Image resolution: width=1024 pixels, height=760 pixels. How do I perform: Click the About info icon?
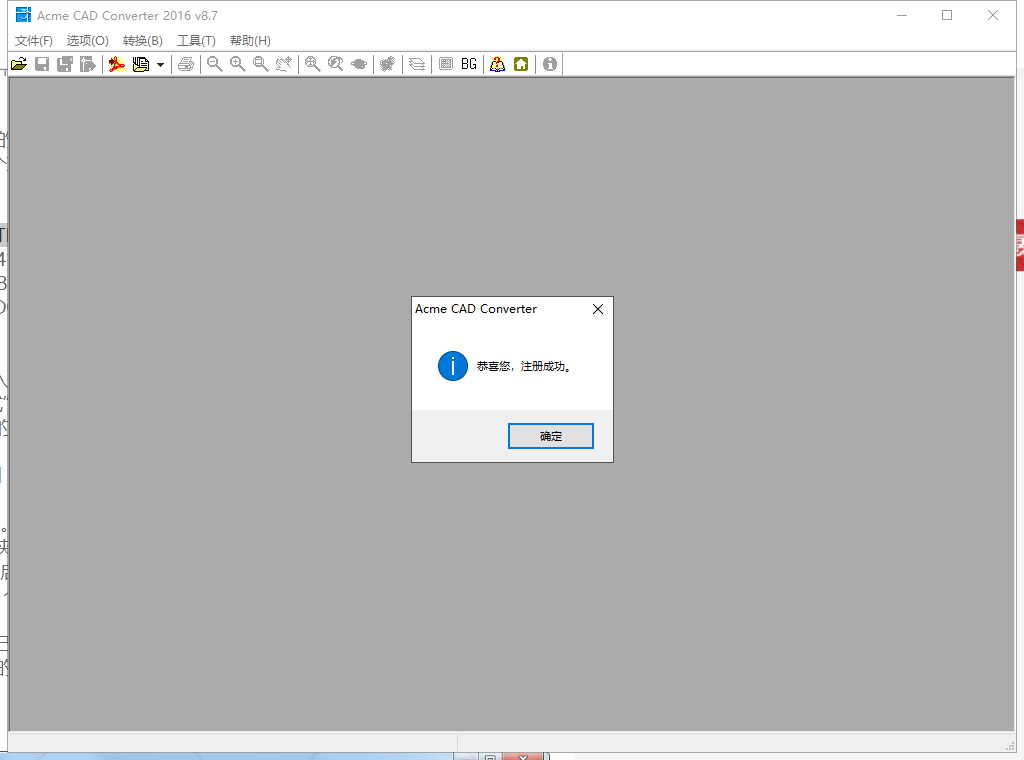550,64
